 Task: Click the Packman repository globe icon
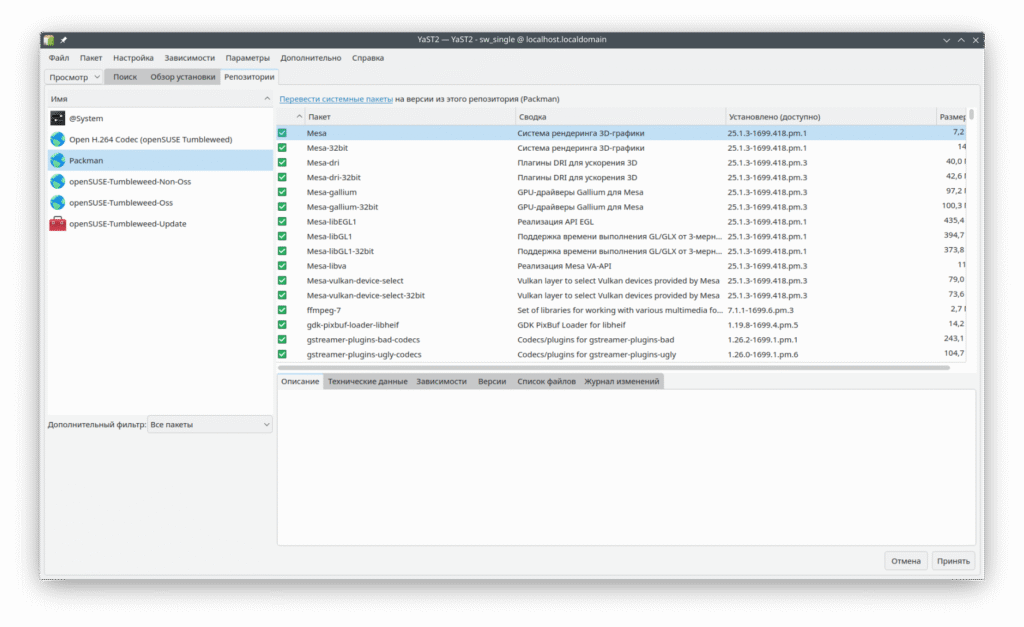point(57,160)
